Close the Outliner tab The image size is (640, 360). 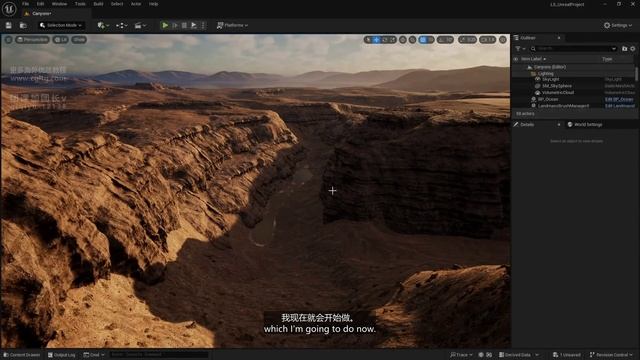[559, 38]
